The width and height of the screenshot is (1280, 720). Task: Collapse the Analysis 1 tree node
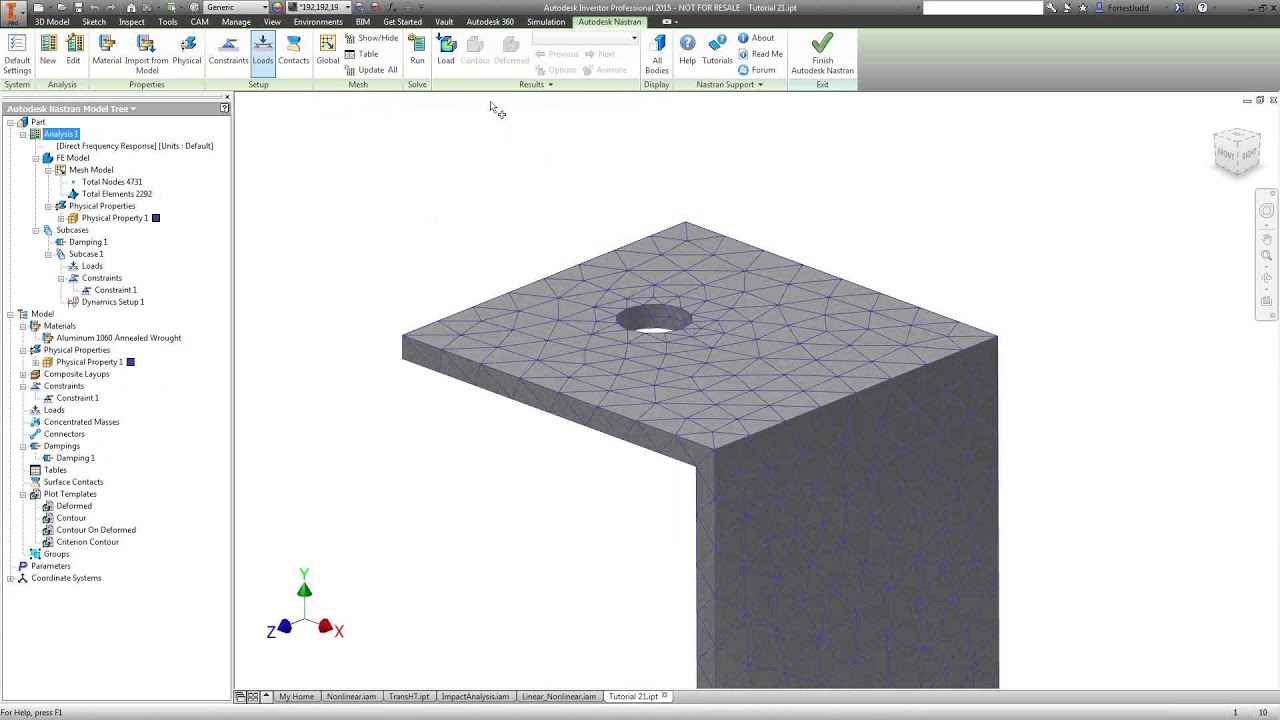point(23,134)
